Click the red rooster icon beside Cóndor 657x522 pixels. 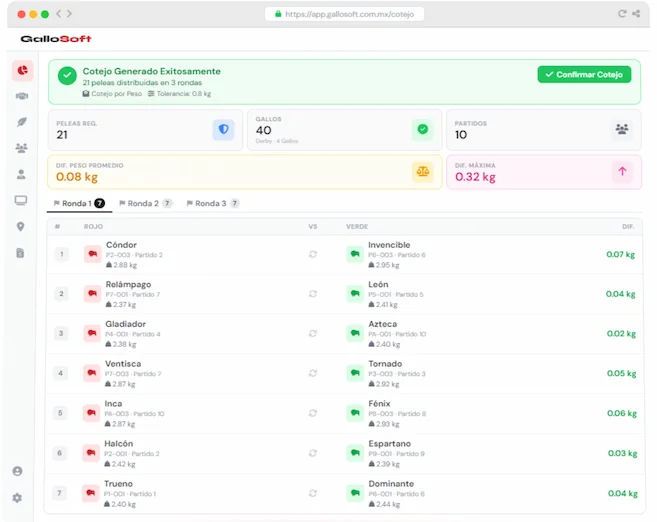[x=93, y=254]
